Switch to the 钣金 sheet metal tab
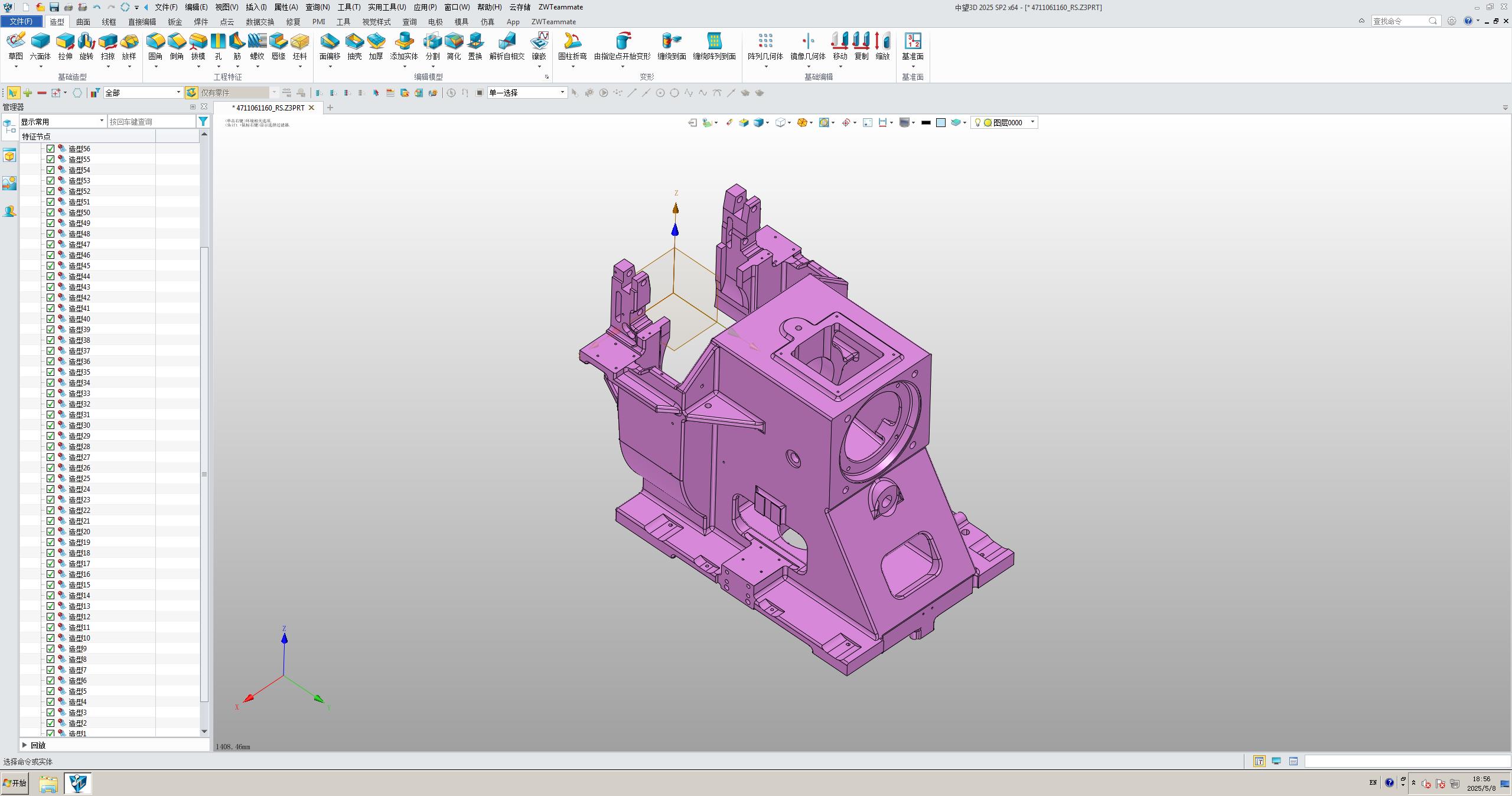The image size is (1512, 796). pyautogui.click(x=175, y=22)
